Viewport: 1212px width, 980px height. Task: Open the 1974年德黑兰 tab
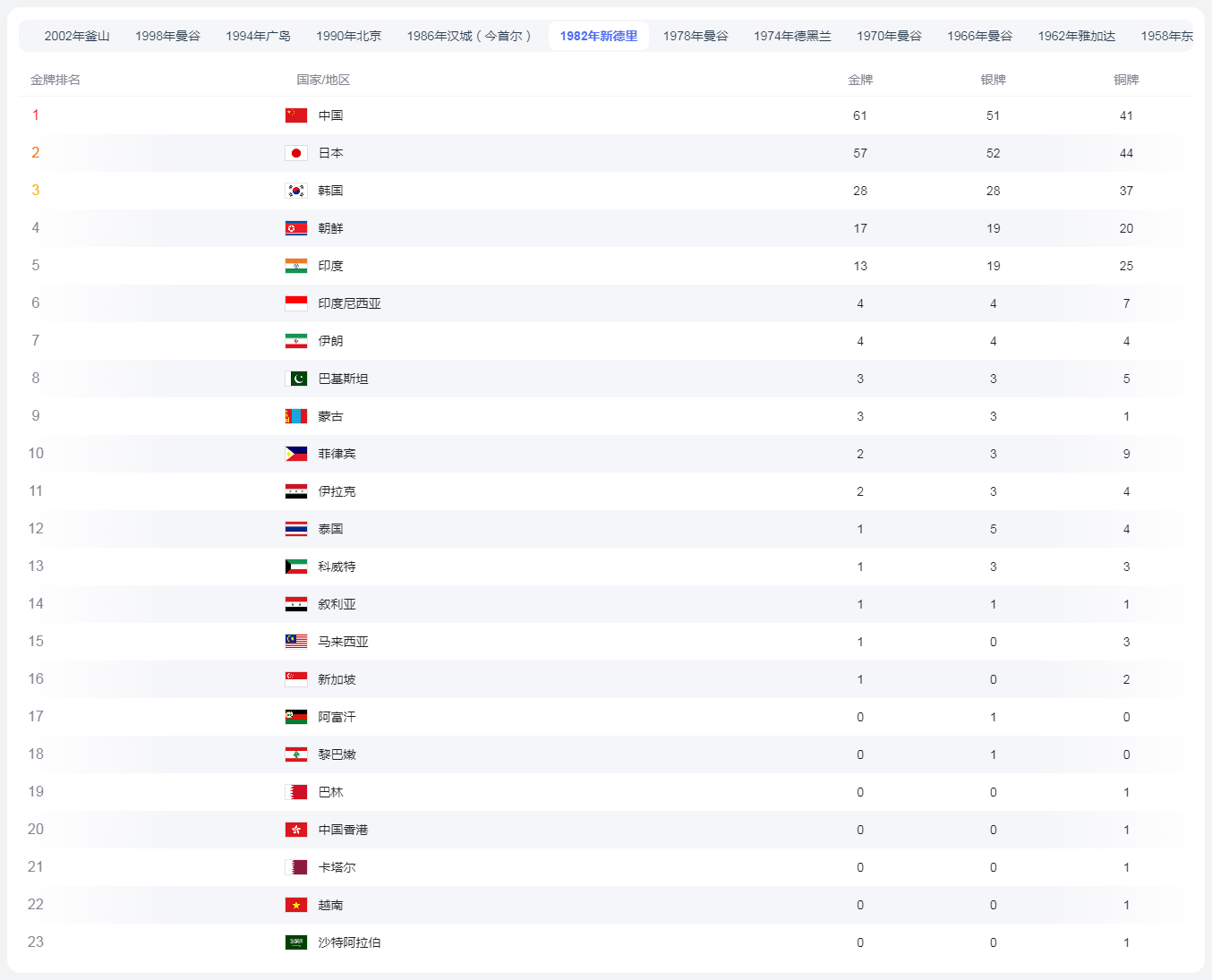pos(792,36)
